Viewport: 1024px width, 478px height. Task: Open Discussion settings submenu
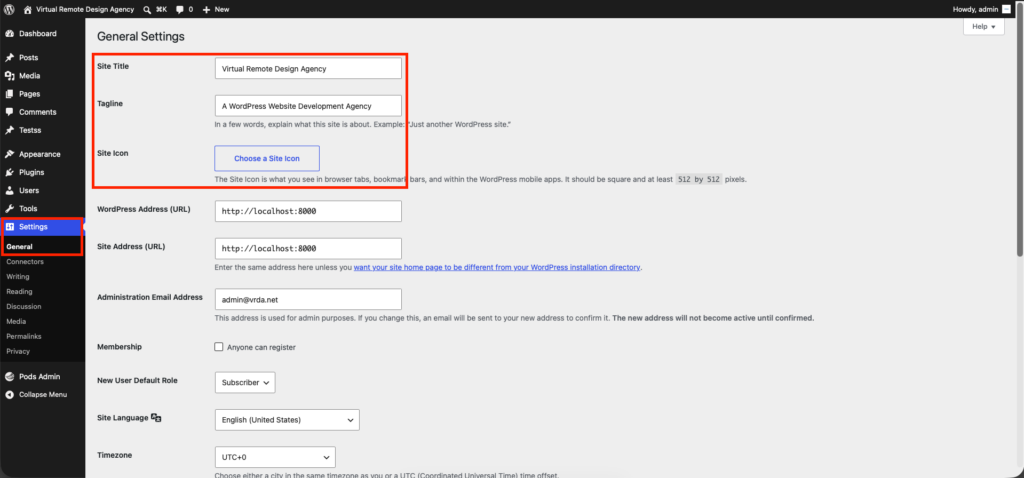pyautogui.click(x=24, y=306)
